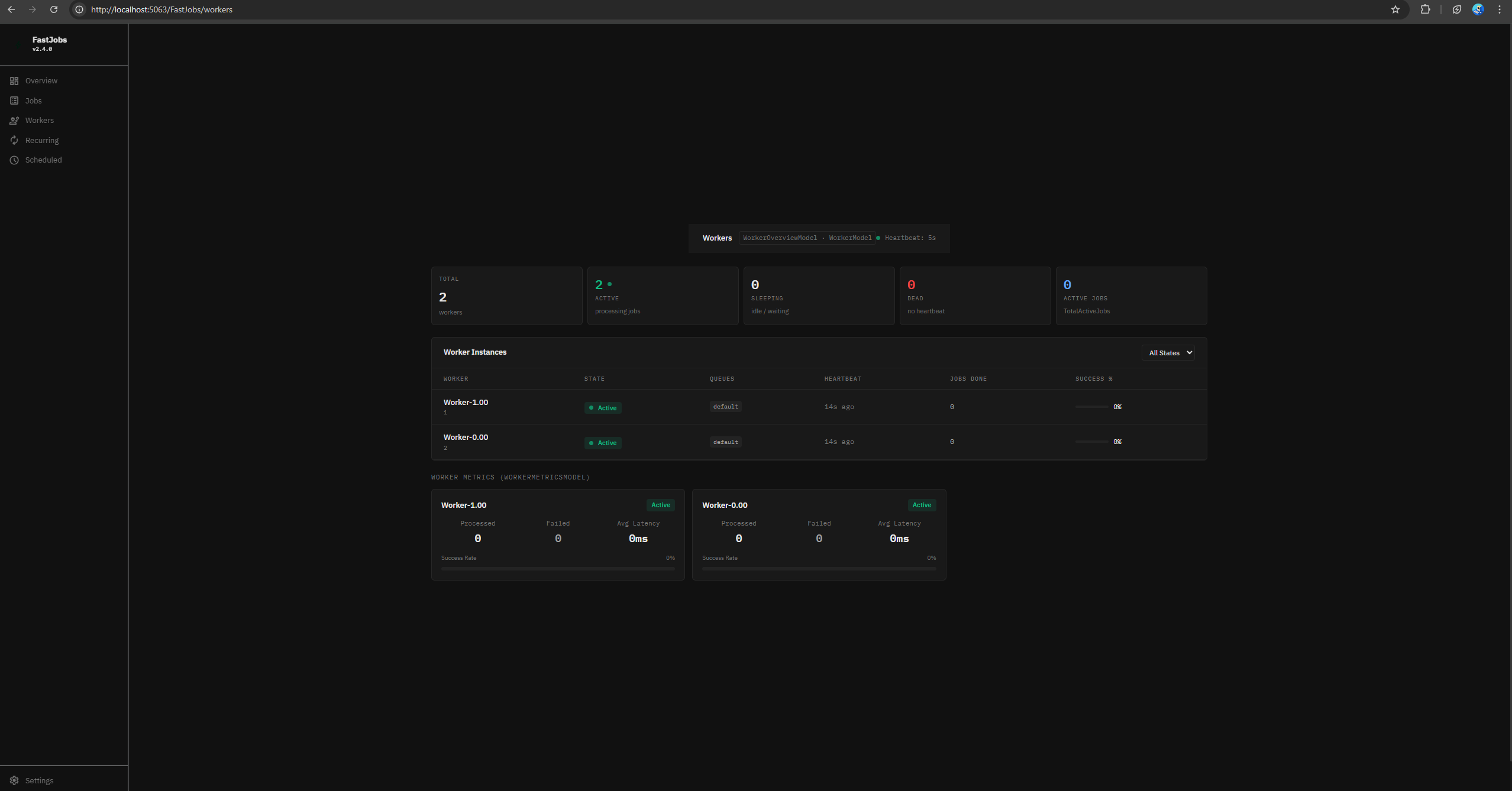1512x791 pixels.
Task: Click Active state badge of Worker-0.00 row
Action: 603,443
